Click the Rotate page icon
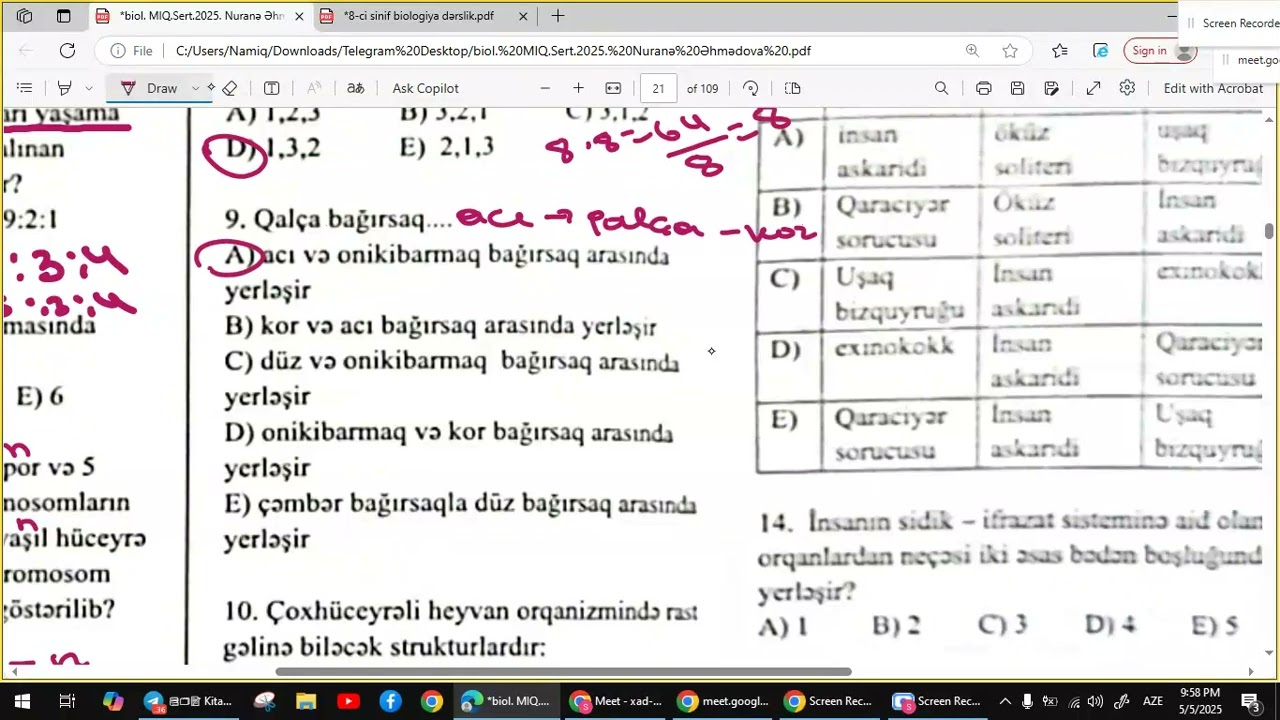Image resolution: width=1280 pixels, height=720 pixels. tap(751, 88)
